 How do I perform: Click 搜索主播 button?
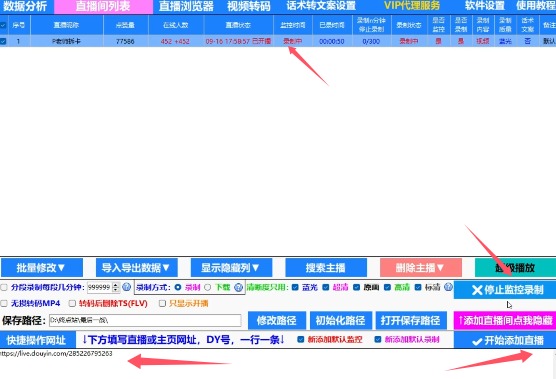[x=326, y=268]
